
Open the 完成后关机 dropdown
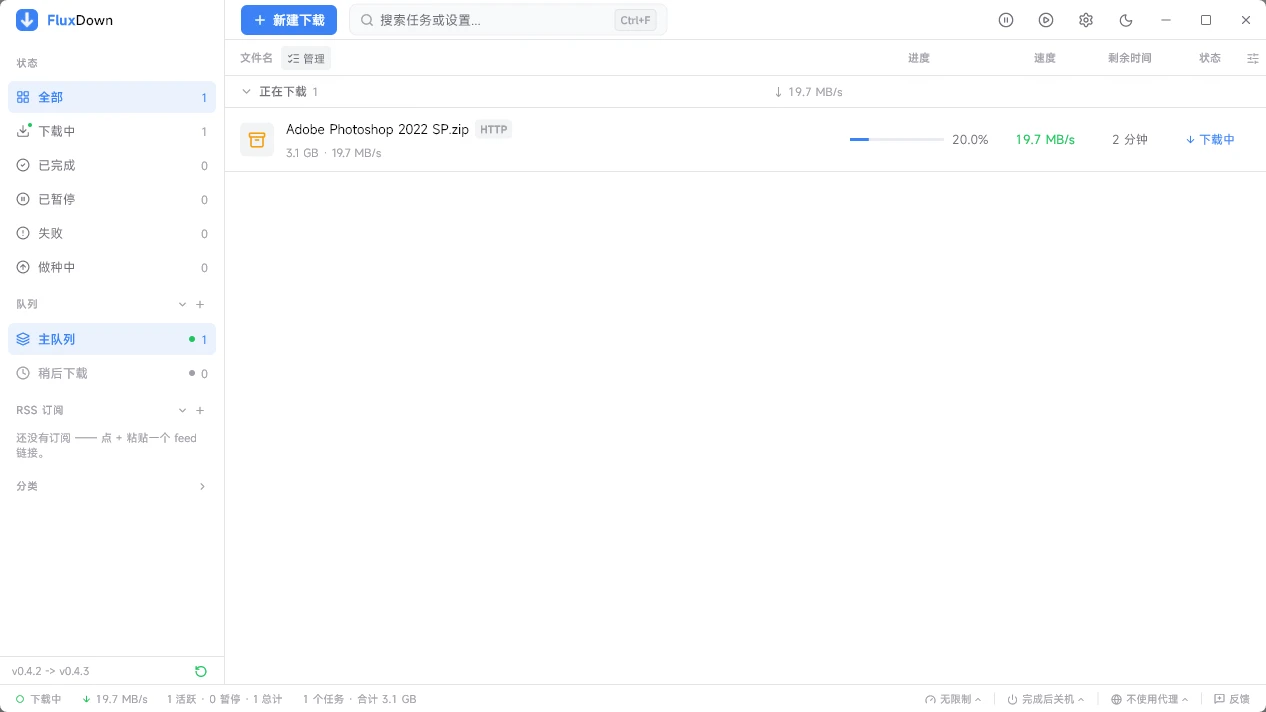click(1046, 699)
